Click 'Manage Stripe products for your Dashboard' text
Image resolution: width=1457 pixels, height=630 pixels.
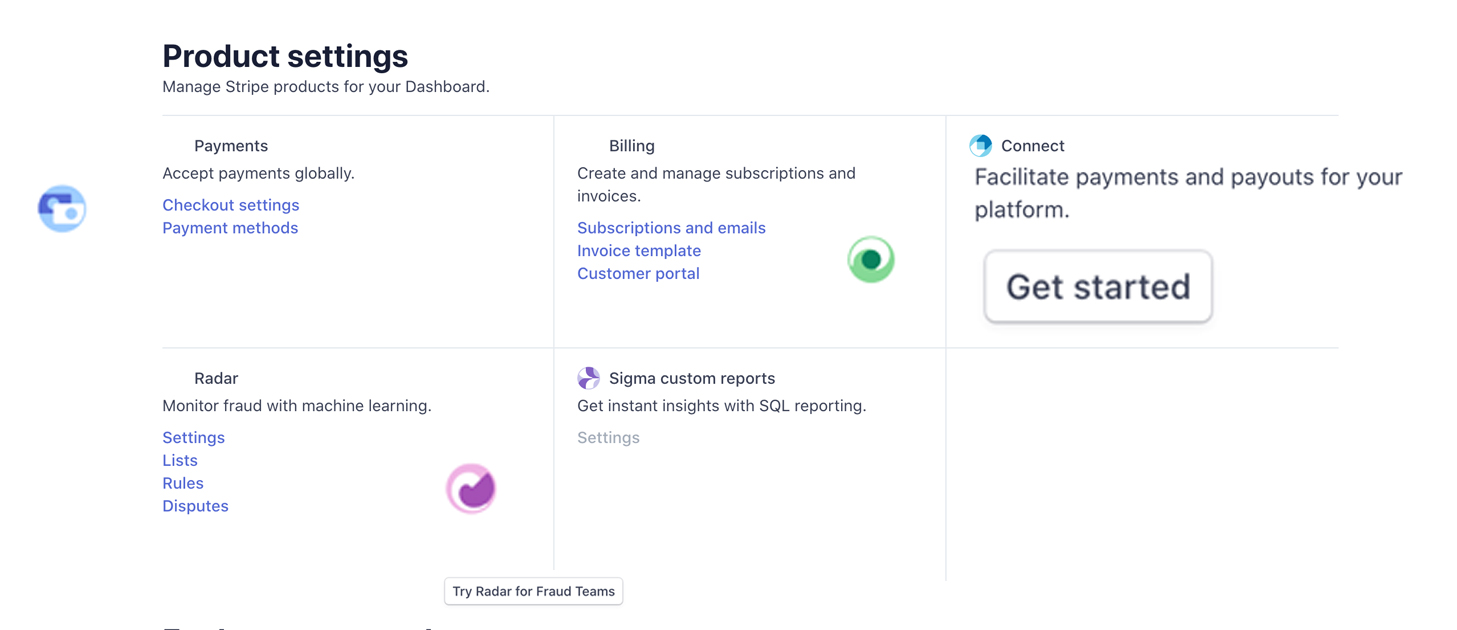pos(326,87)
